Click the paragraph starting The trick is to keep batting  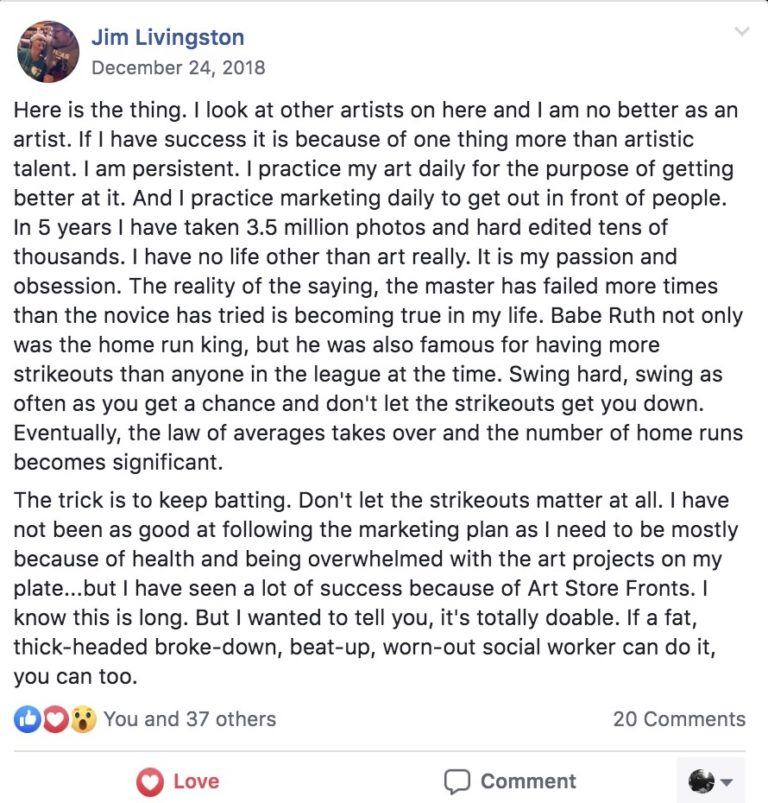pyautogui.click(x=376, y=588)
